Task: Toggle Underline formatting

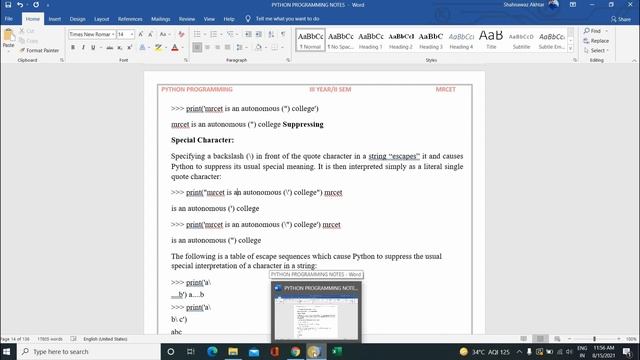Action: tap(93, 48)
